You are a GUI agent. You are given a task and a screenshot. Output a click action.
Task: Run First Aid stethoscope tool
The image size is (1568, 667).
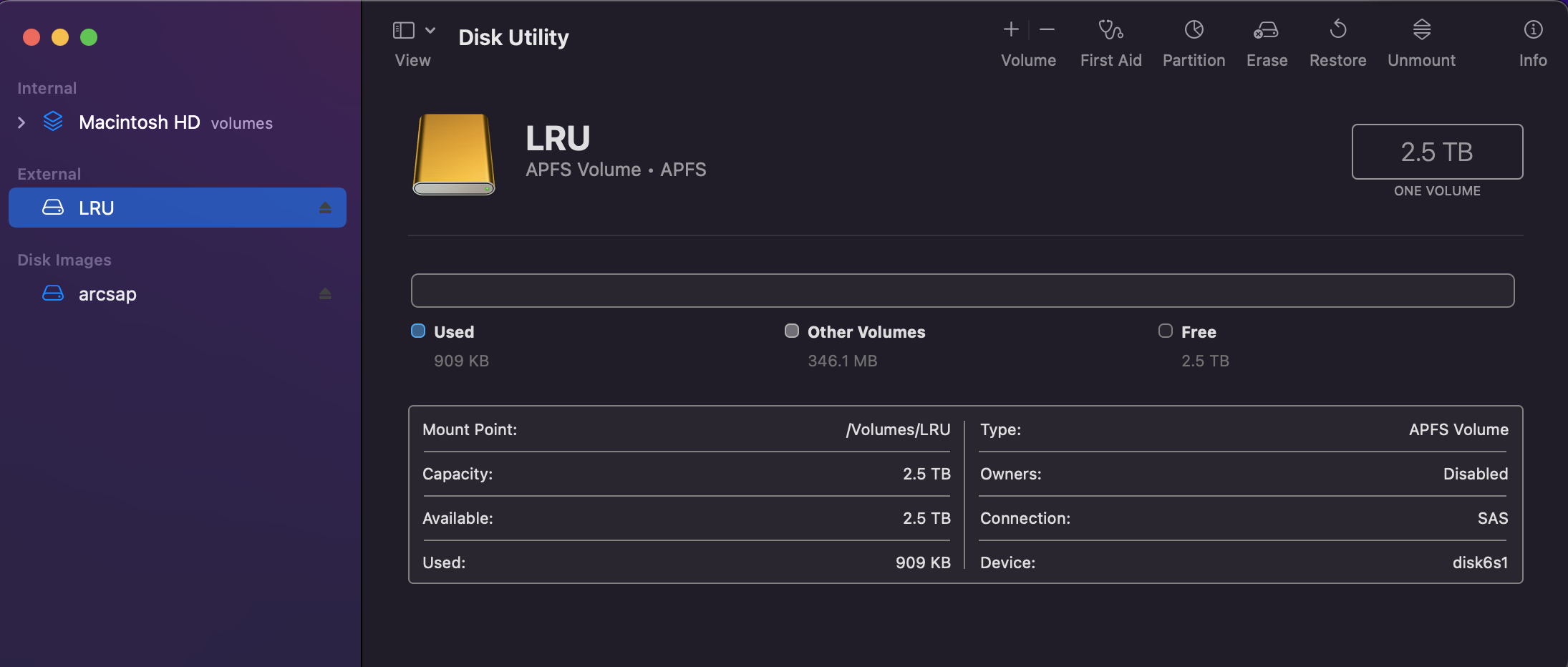(1110, 29)
